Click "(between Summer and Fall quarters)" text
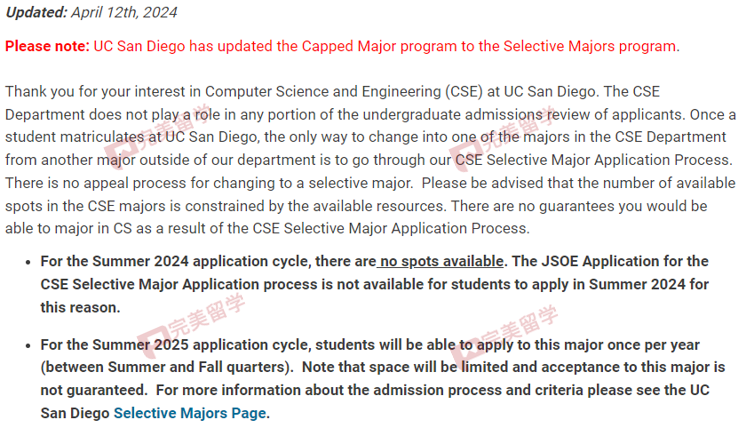This screenshot has width=743, height=428. (x=167, y=367)
